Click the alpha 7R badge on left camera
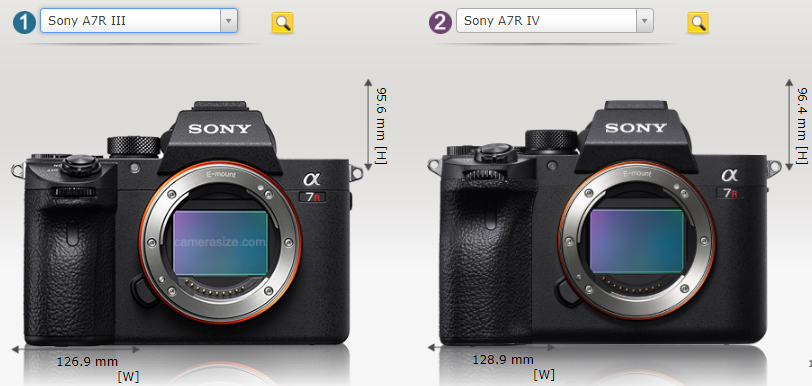Viewport: 812px width, 386px height. pos(313,188)
